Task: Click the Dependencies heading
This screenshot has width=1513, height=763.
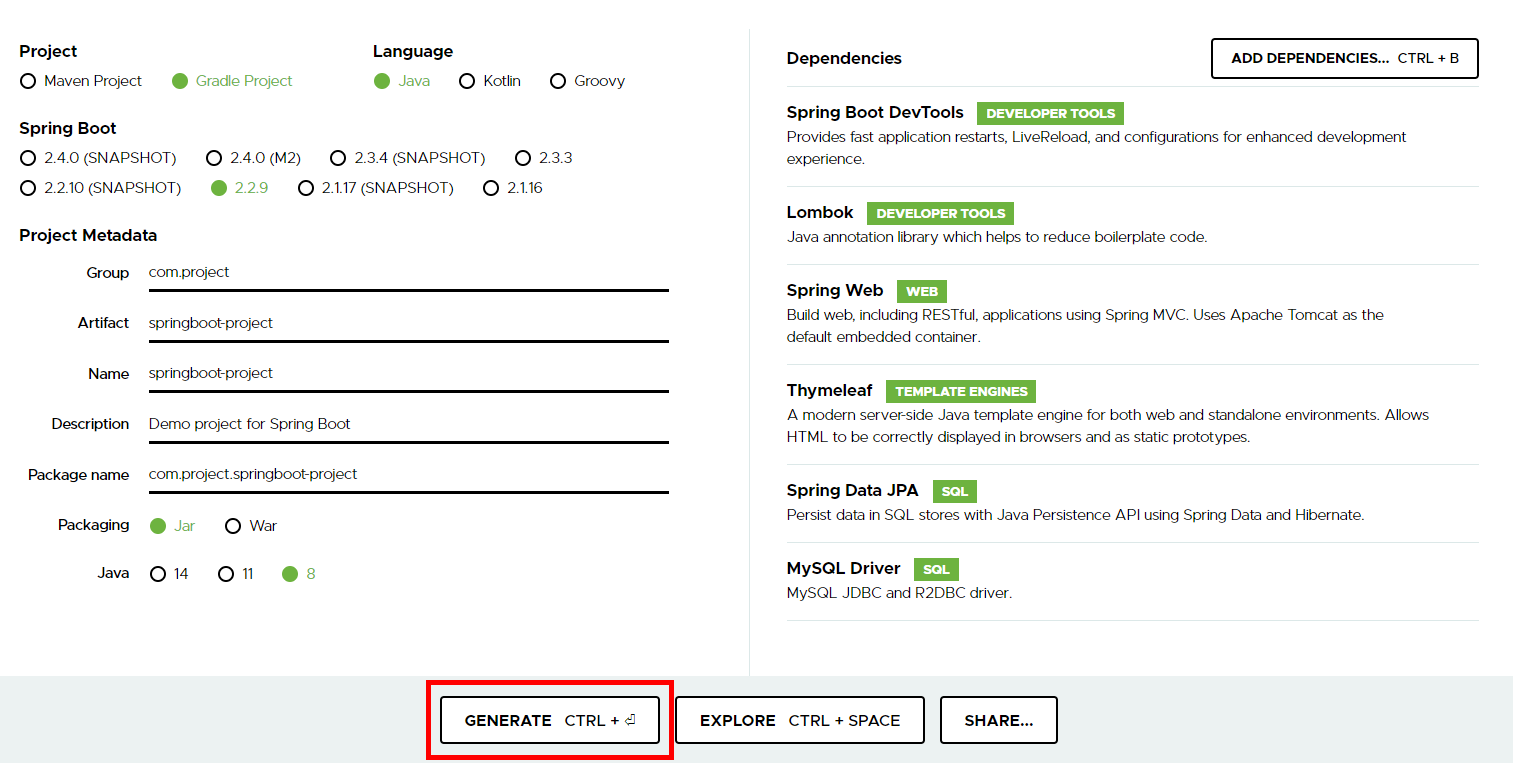Action: click(844, 59)
